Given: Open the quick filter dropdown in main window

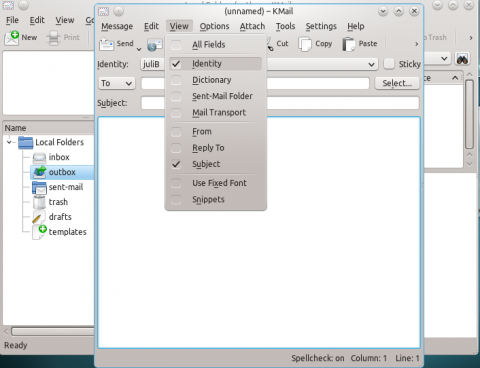Looking at the screenshot, I should tap(444, 59).
